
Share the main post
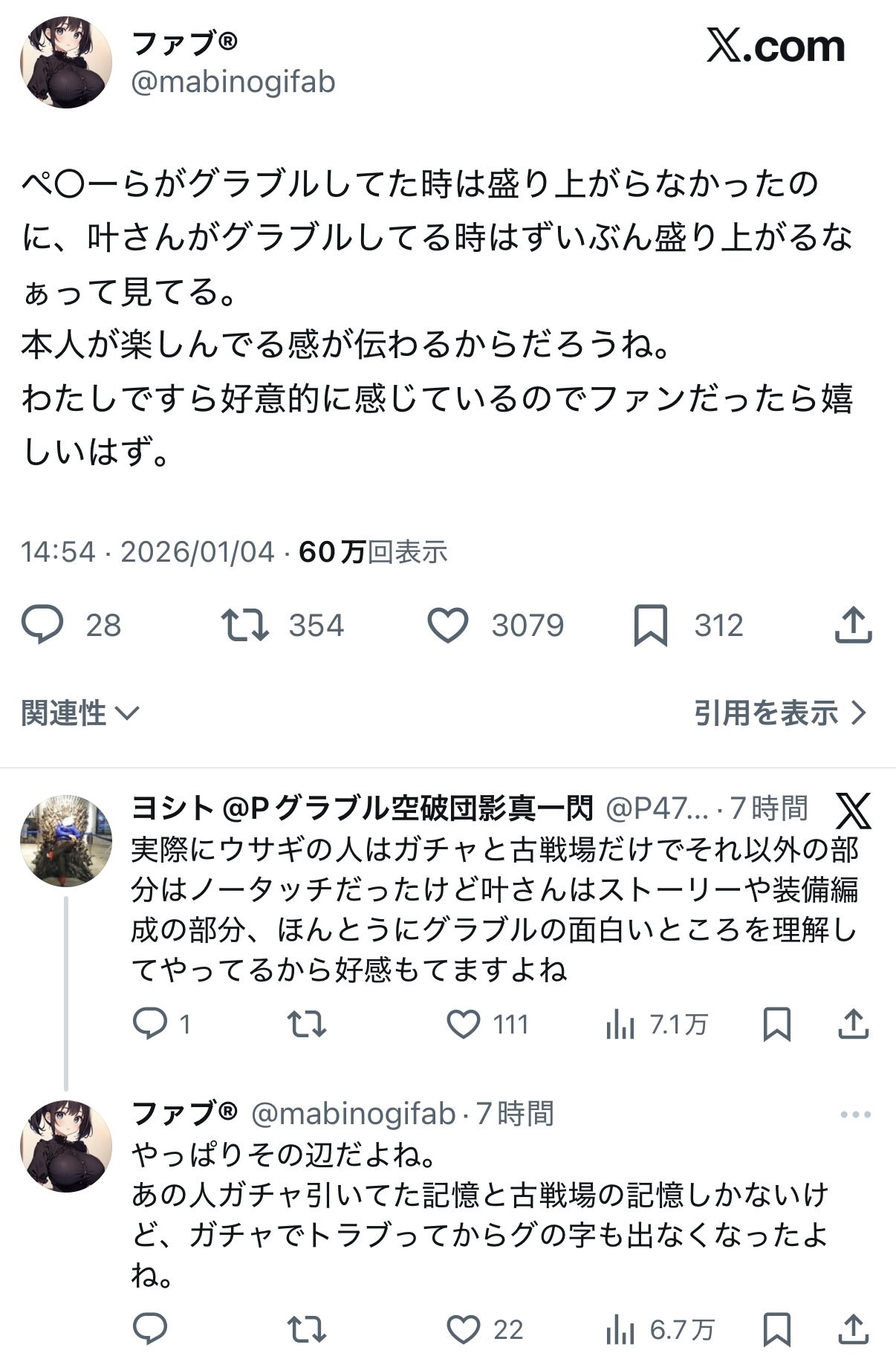(853, 624)
